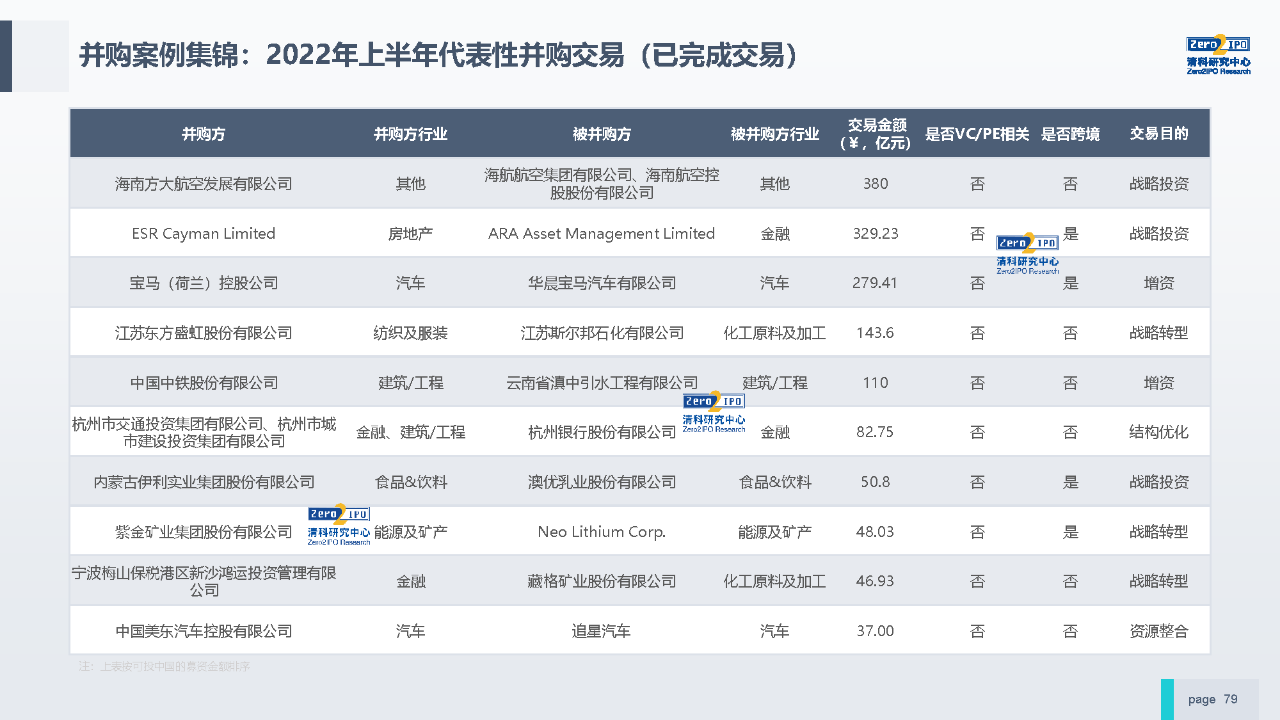Select the 并购方 column header
Viewport: 1280px width, 720px height.
pos(204,134)
